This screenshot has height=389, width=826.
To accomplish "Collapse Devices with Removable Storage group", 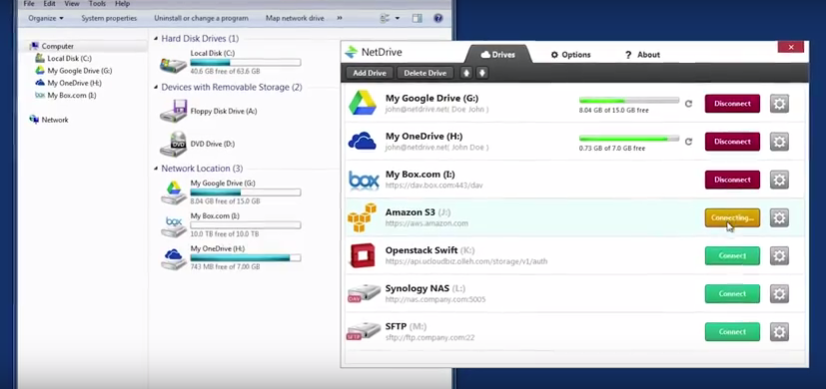I will point(156,87).
